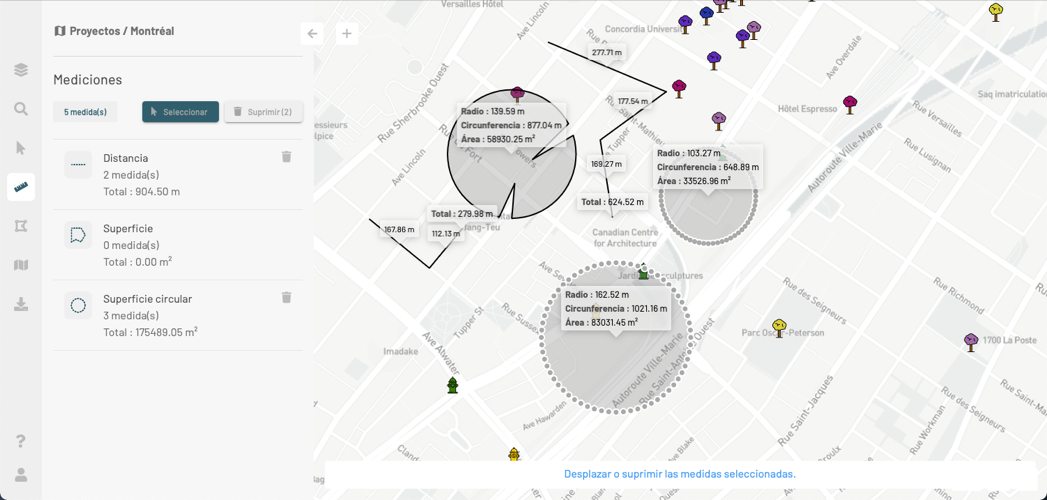This screenshot has height=500, width=1047.
Task: Delete the Distancia measurements with trash icon
Action: coord(286,157)
